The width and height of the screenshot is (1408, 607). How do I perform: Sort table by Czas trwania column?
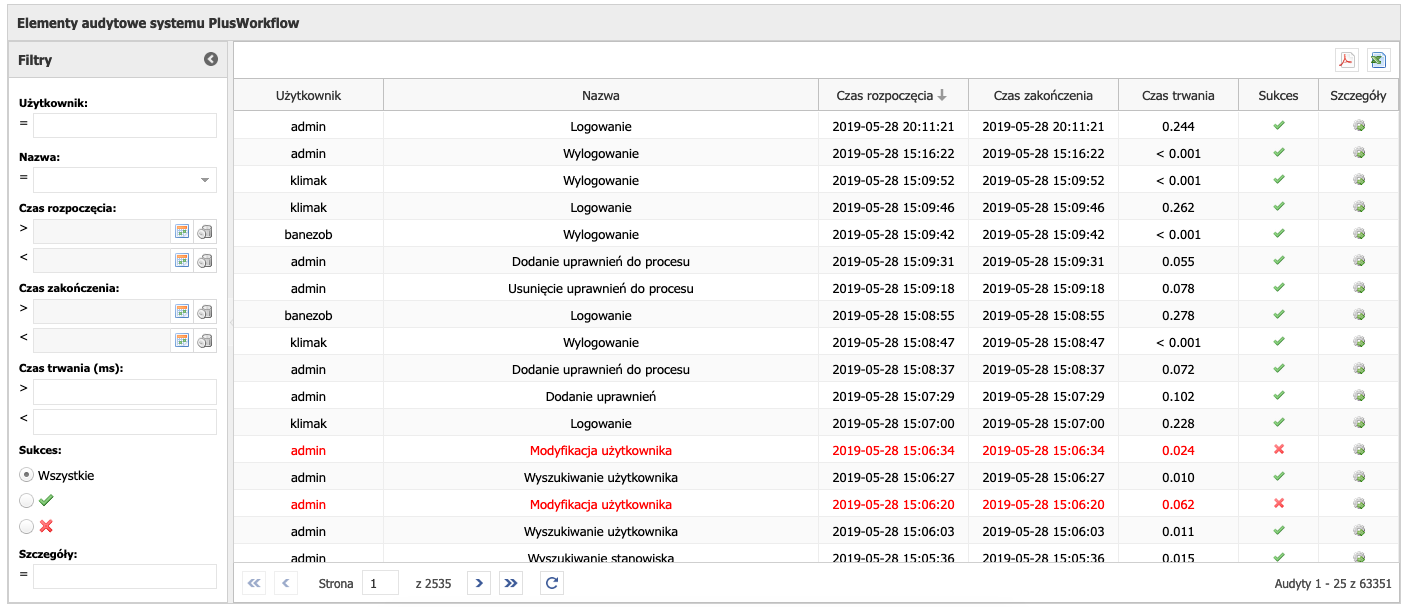1178,96
